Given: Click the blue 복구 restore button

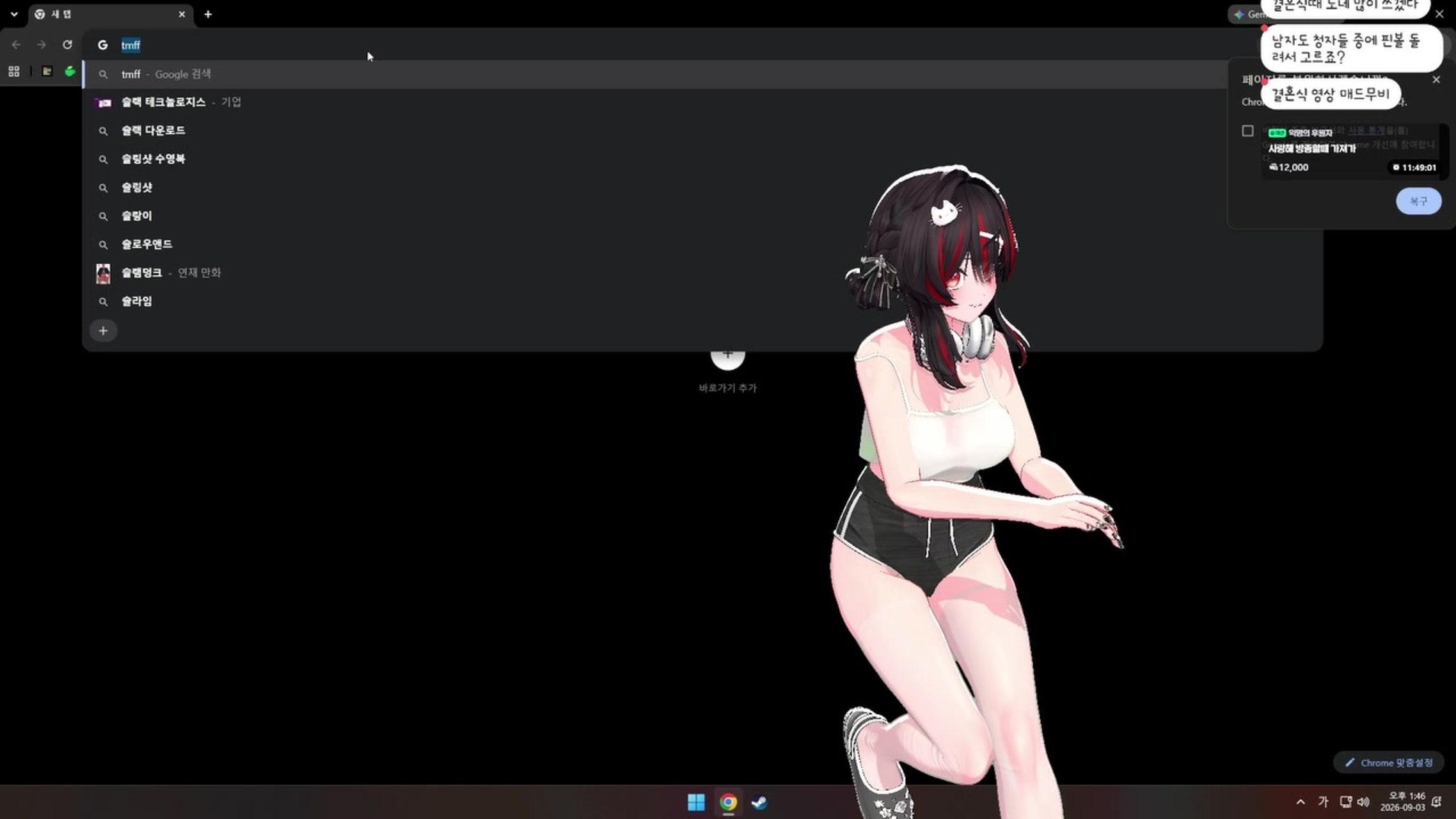Looking at the screenshot, I should (1418, 201).
